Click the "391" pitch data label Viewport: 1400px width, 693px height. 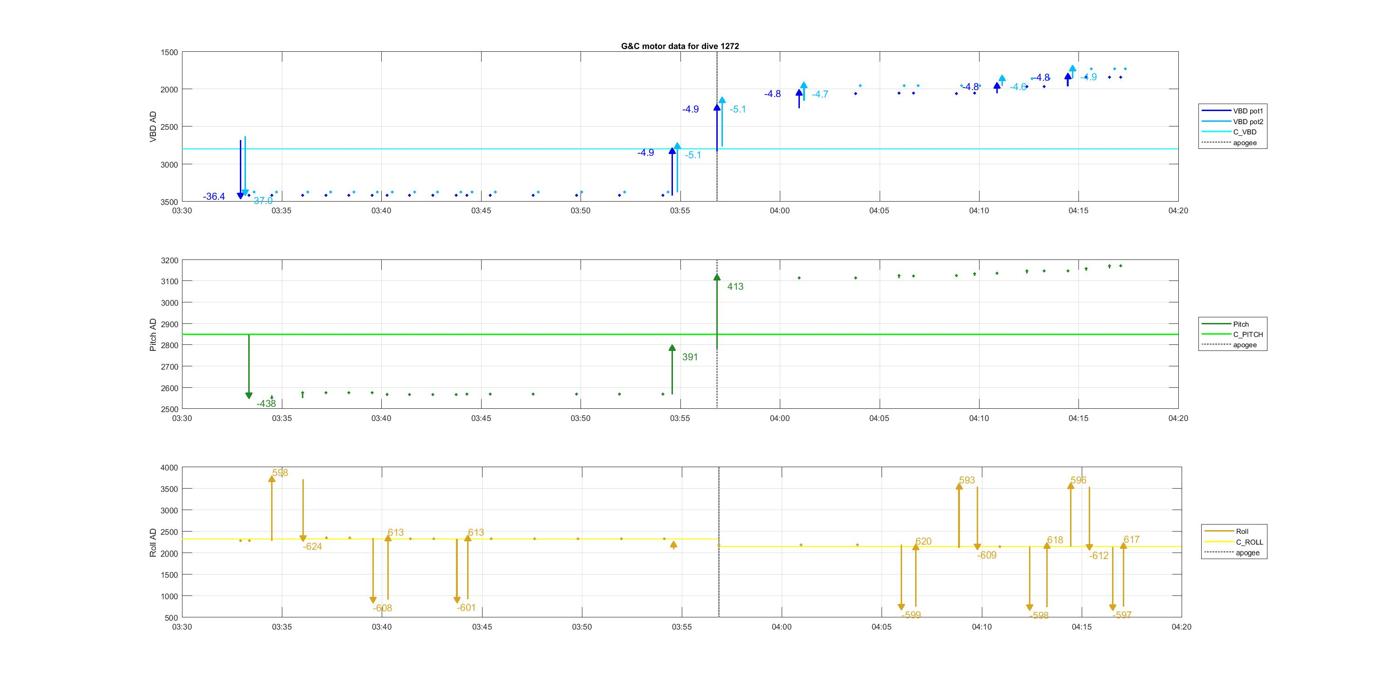(690, 357)
